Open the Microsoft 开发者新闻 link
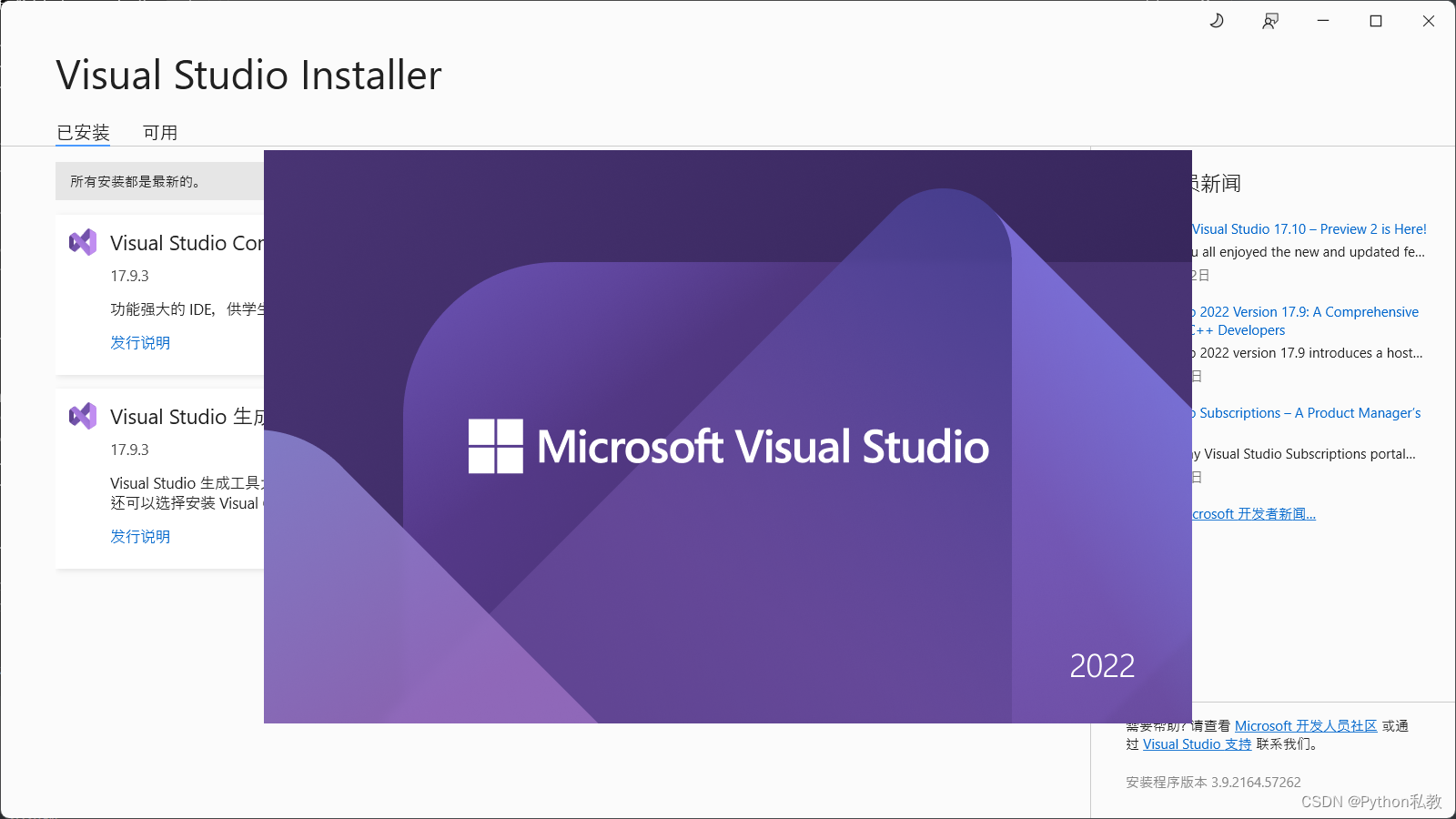 [x=1254, y=514]
